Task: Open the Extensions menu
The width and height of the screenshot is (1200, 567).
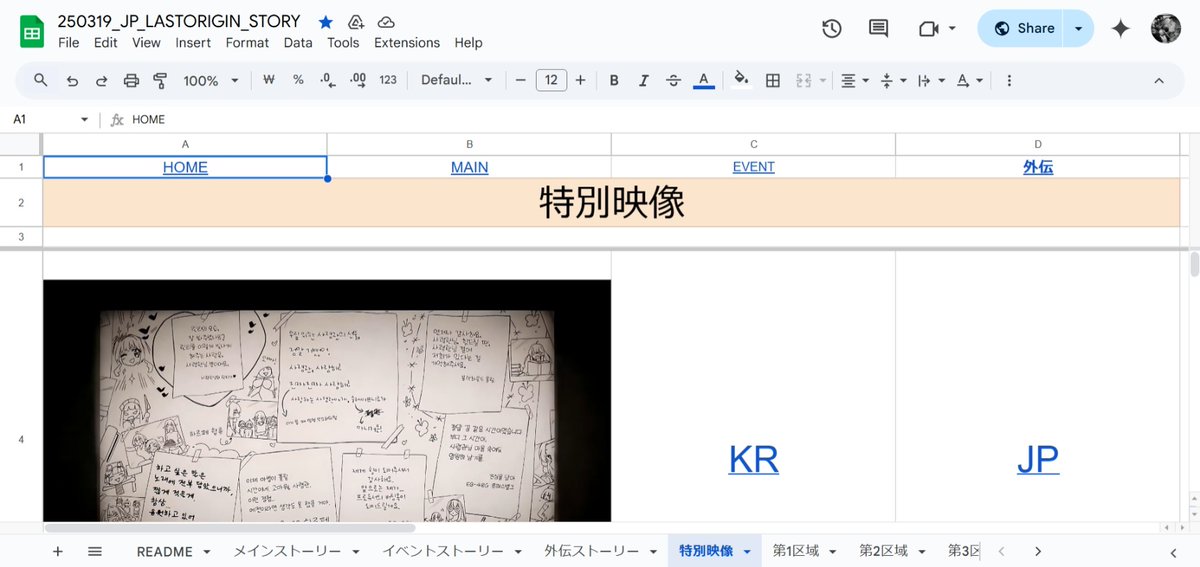Action: (407, 43)
